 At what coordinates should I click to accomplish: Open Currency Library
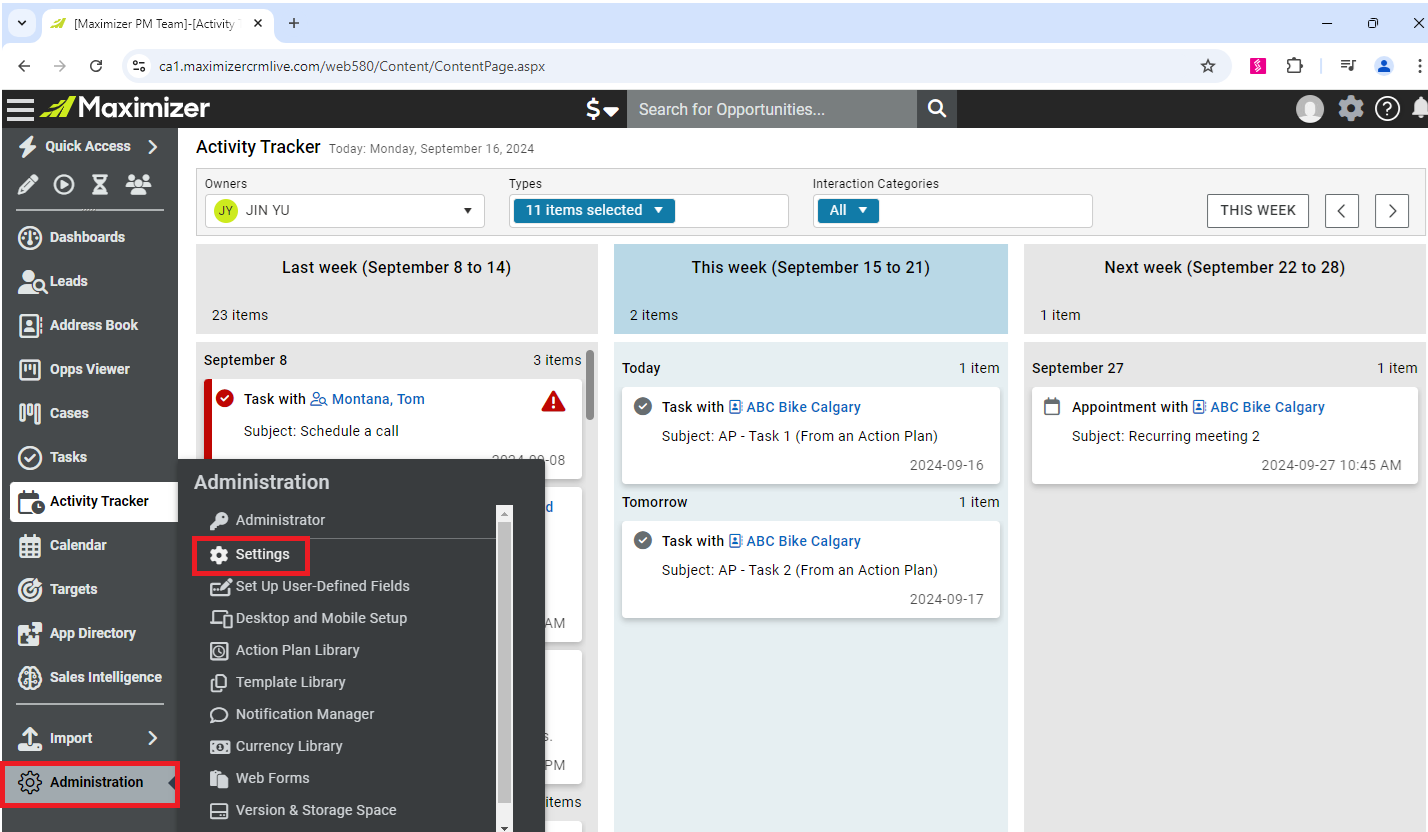[275, 746]
